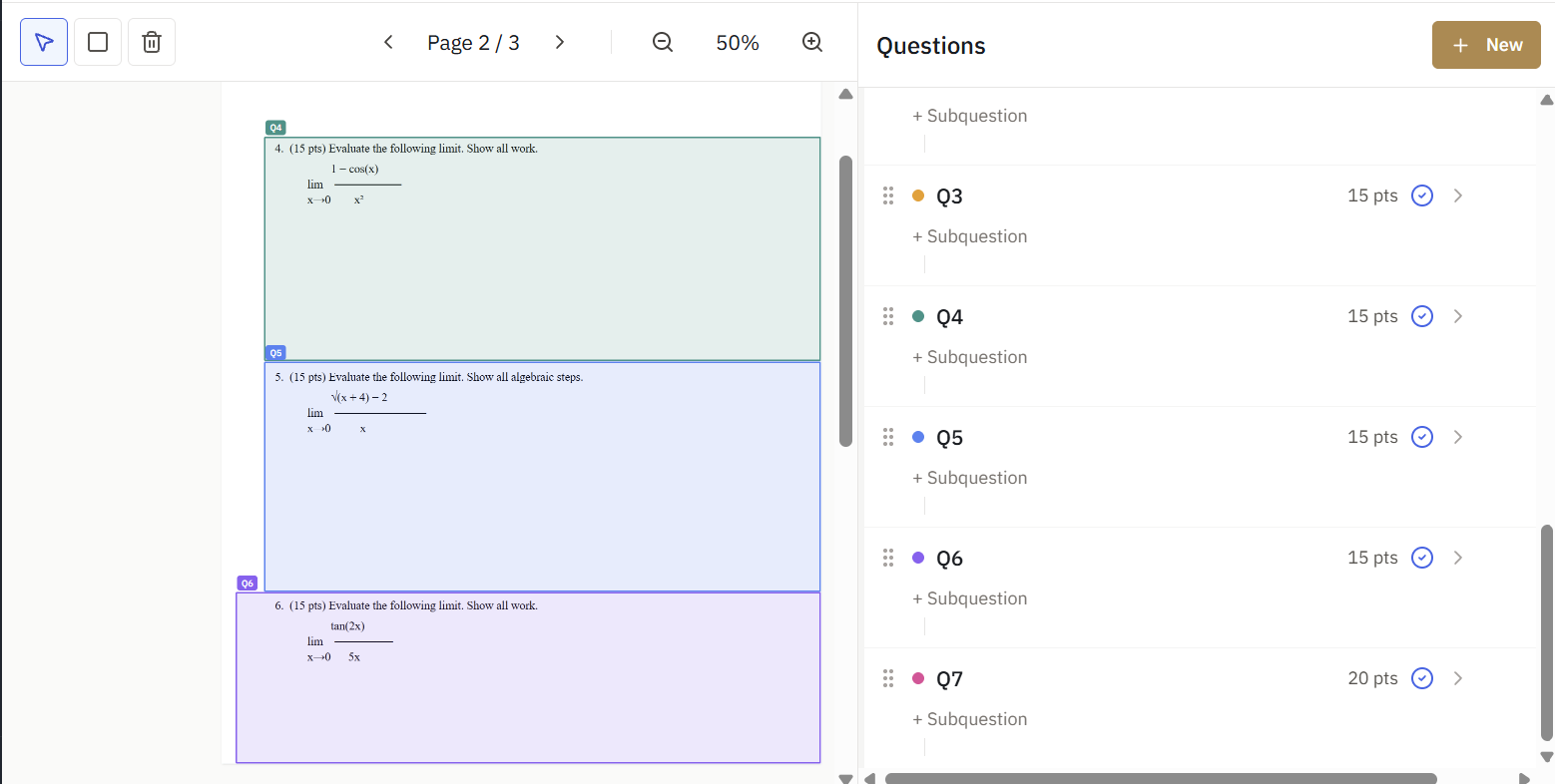
Task: Add a subquestion under Q5
Action: tap(969, 478)
